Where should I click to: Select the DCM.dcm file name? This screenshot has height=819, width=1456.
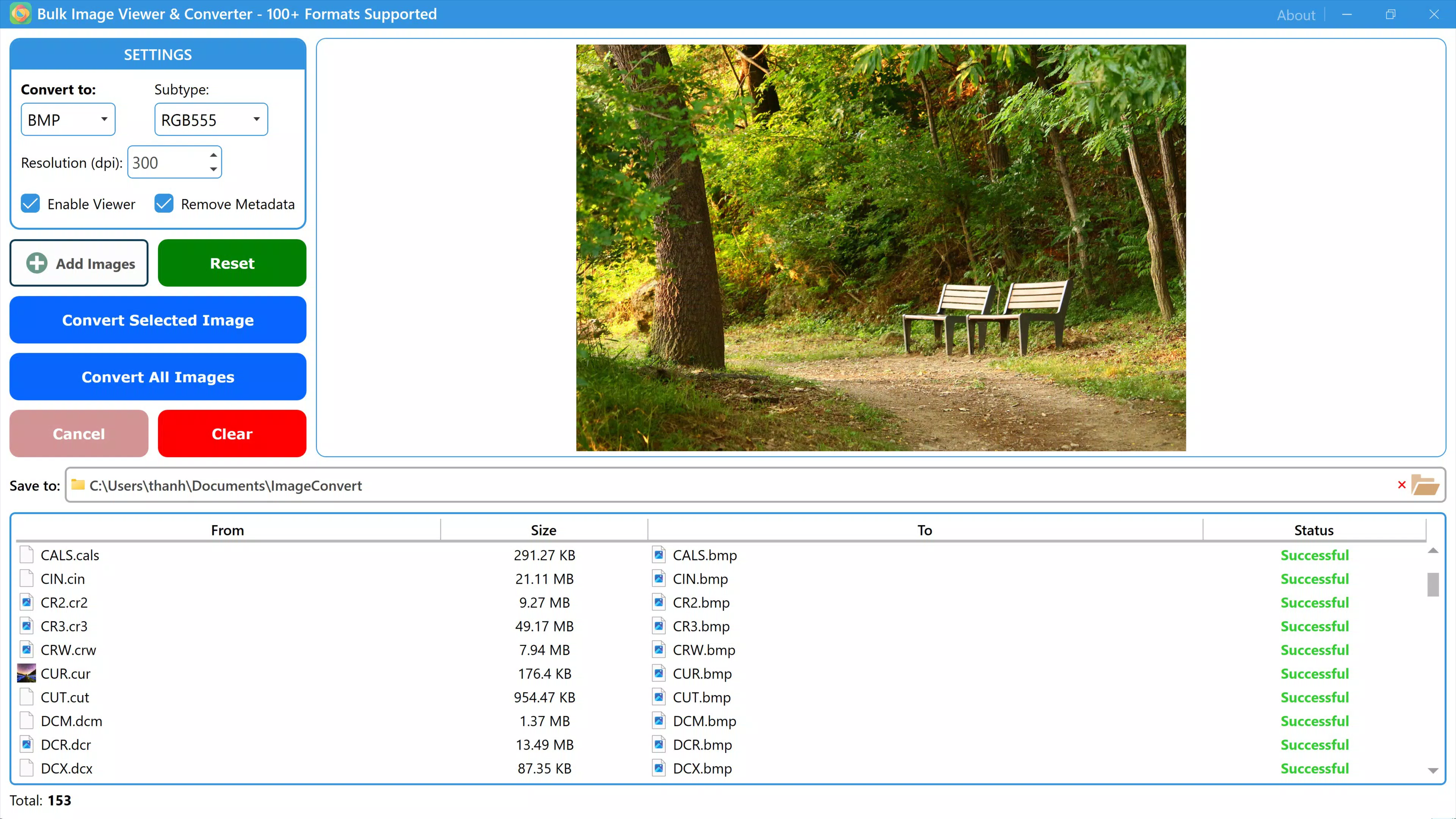(71, 721)
